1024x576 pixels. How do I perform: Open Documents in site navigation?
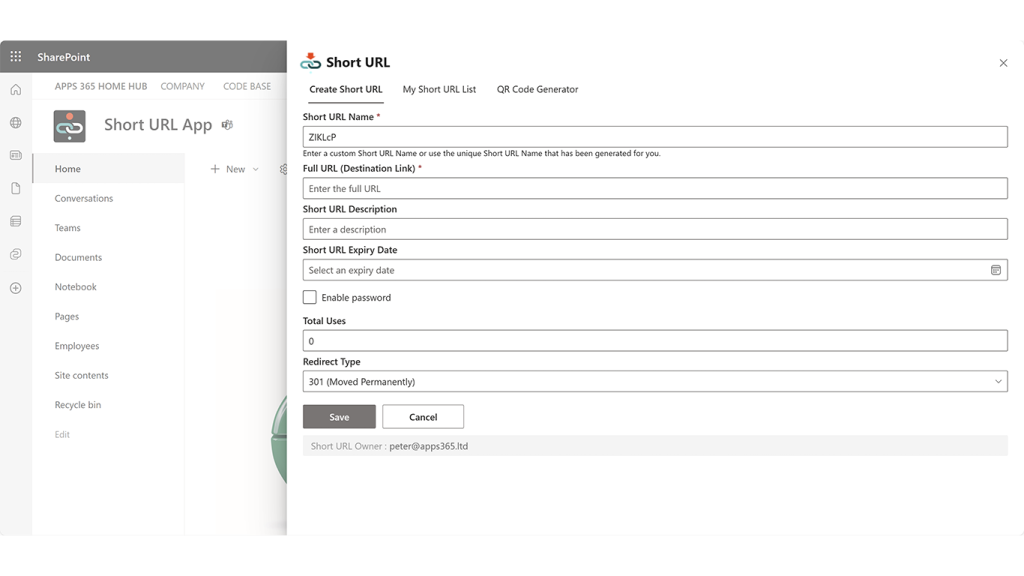[x=78, y=257]
